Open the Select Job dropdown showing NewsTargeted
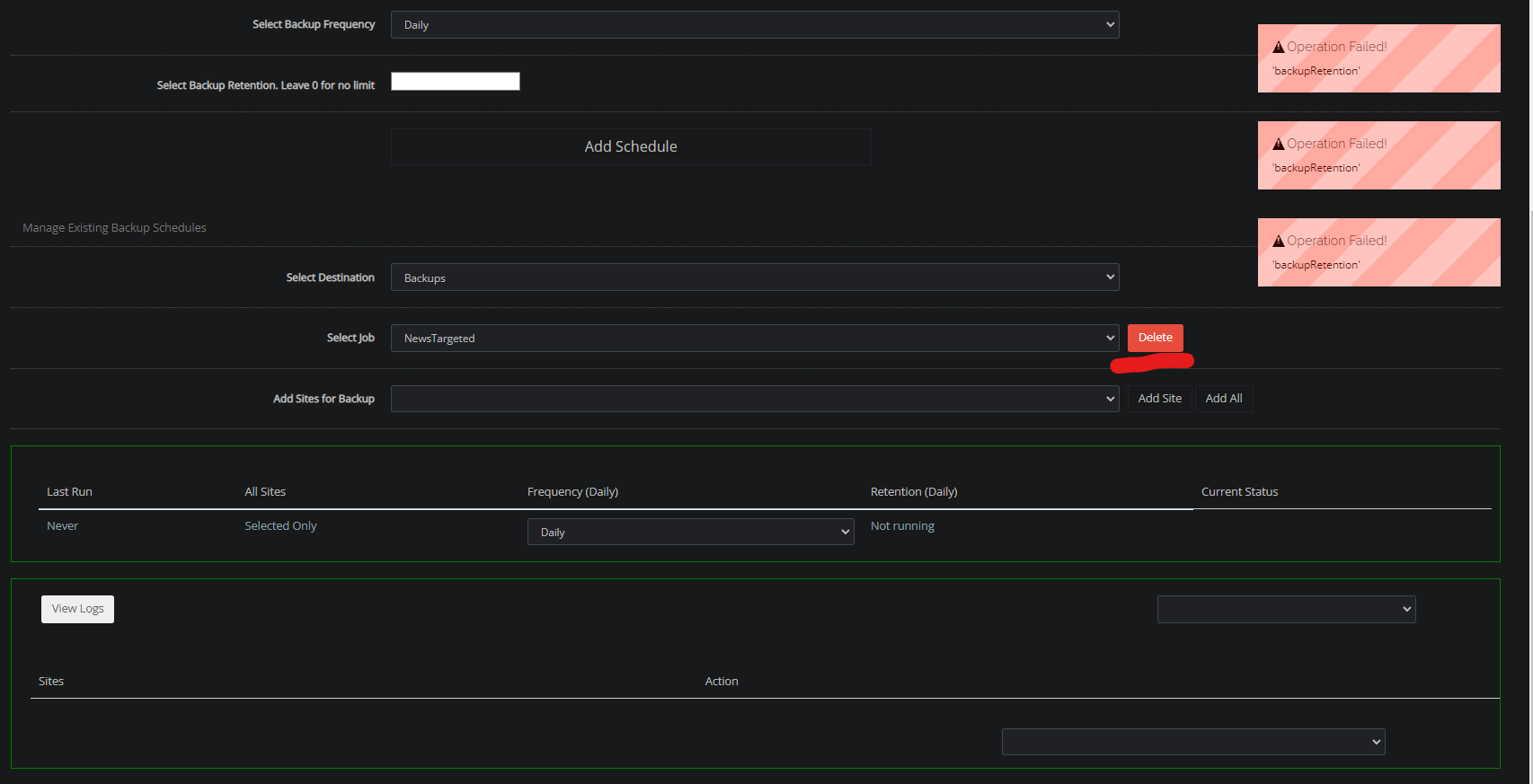 (755, 338)
